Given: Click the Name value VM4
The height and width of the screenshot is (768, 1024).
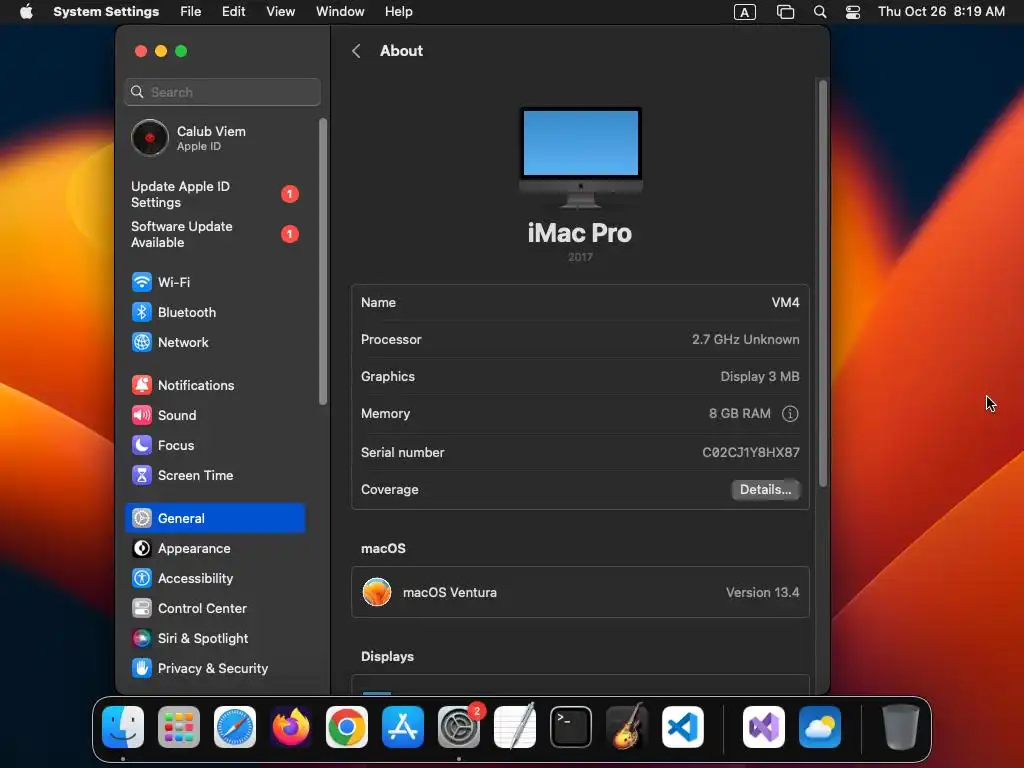Looking at the screenshot, I should tap(785, 302).
